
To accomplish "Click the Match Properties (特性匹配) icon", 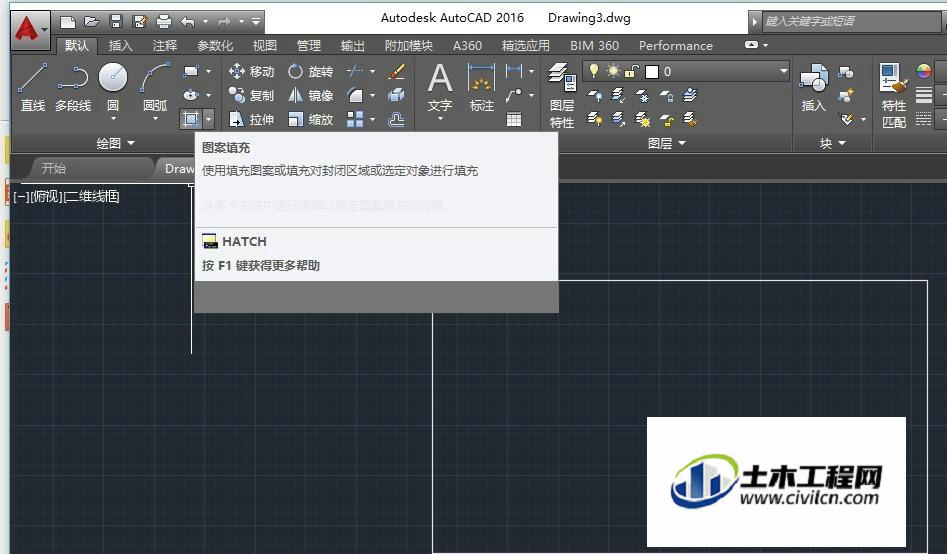I will [894, 95].
